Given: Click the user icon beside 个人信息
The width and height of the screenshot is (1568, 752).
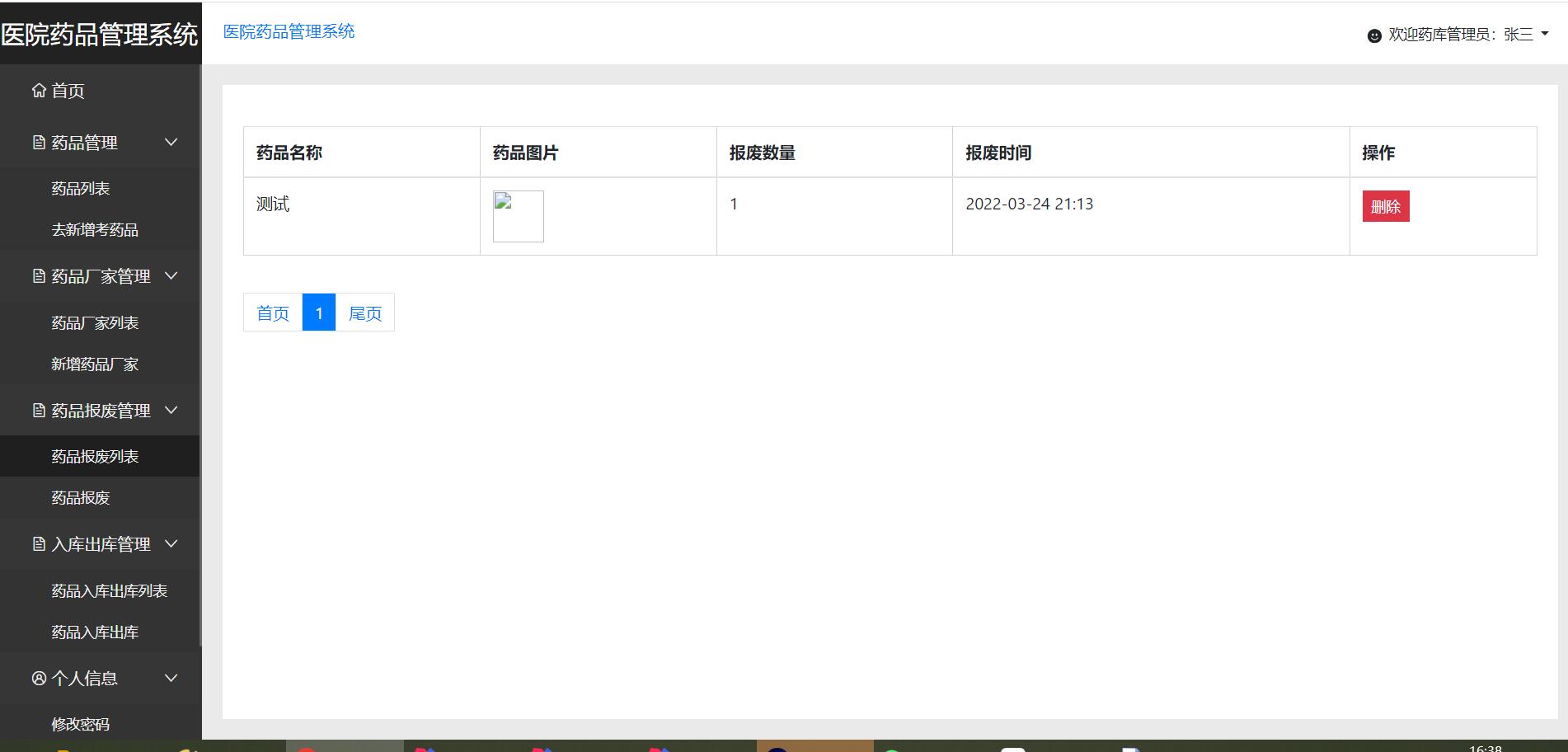Looking at the screenshot, I should pyautogui.click(x=39, y=679).
